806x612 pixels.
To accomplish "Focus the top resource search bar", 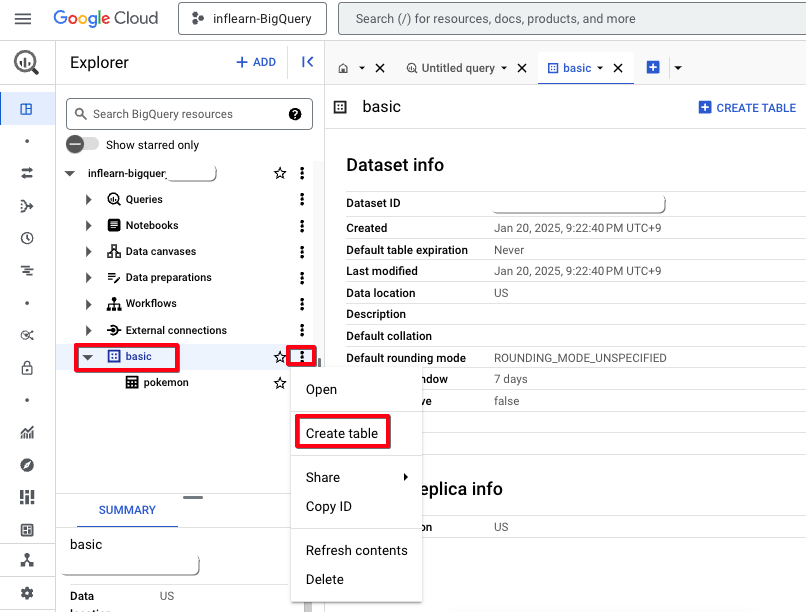I will pos(572,18).
